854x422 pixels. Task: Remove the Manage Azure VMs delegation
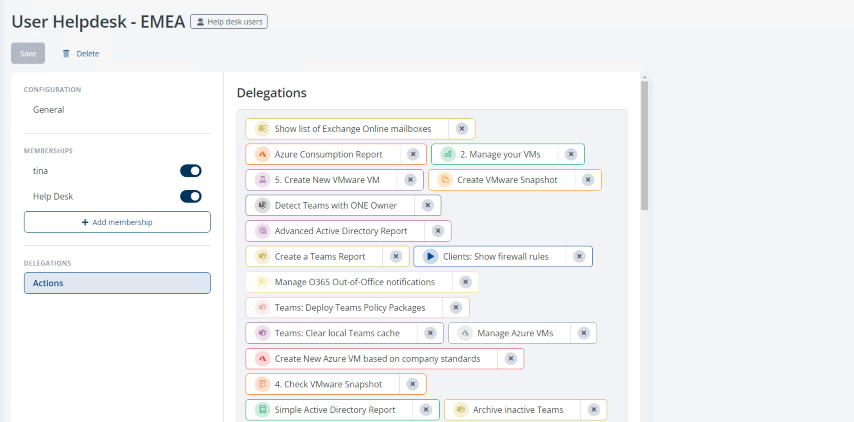click(x=583, y=333)
